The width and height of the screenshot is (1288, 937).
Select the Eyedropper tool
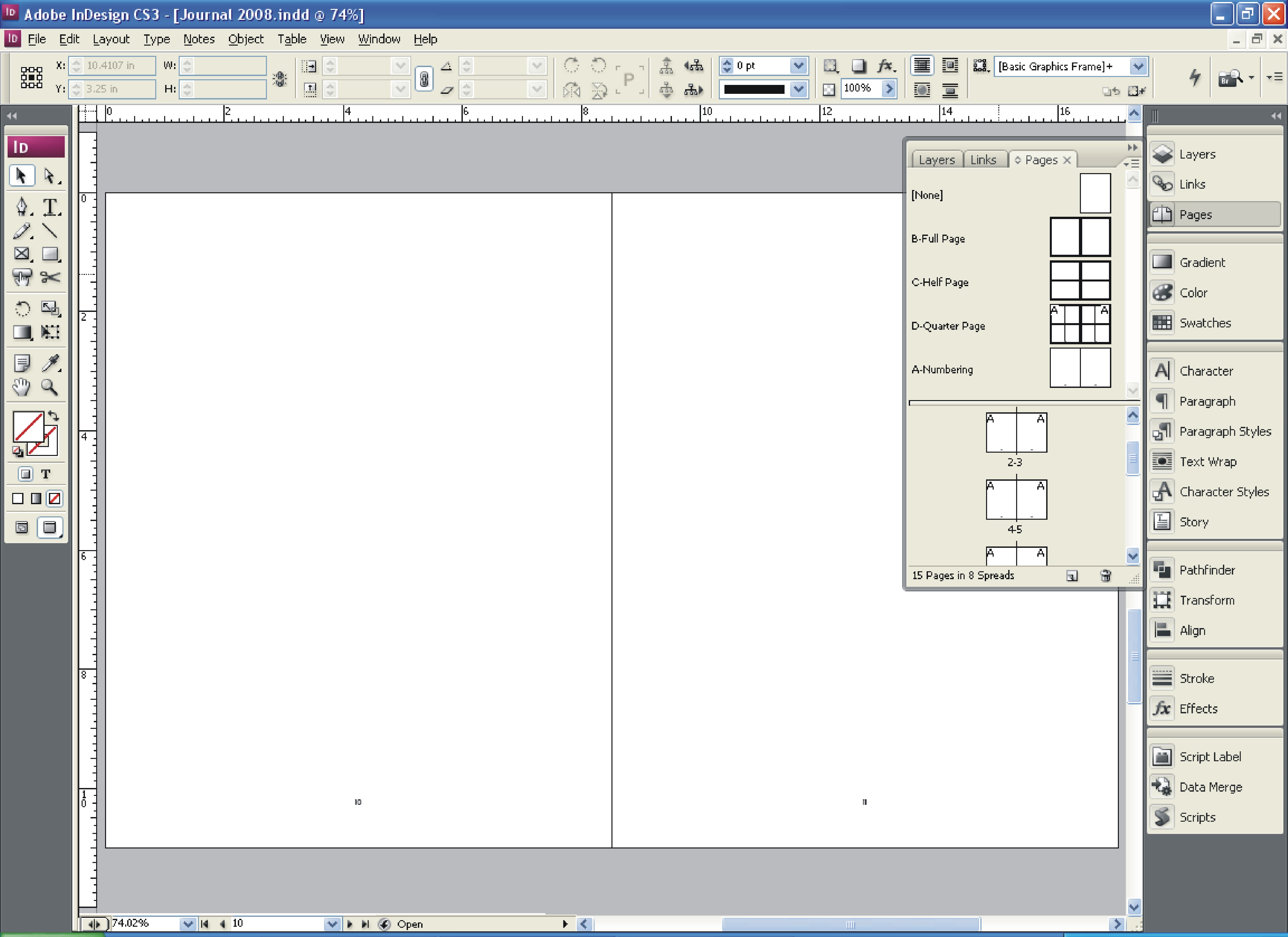[x=51, y=363]
